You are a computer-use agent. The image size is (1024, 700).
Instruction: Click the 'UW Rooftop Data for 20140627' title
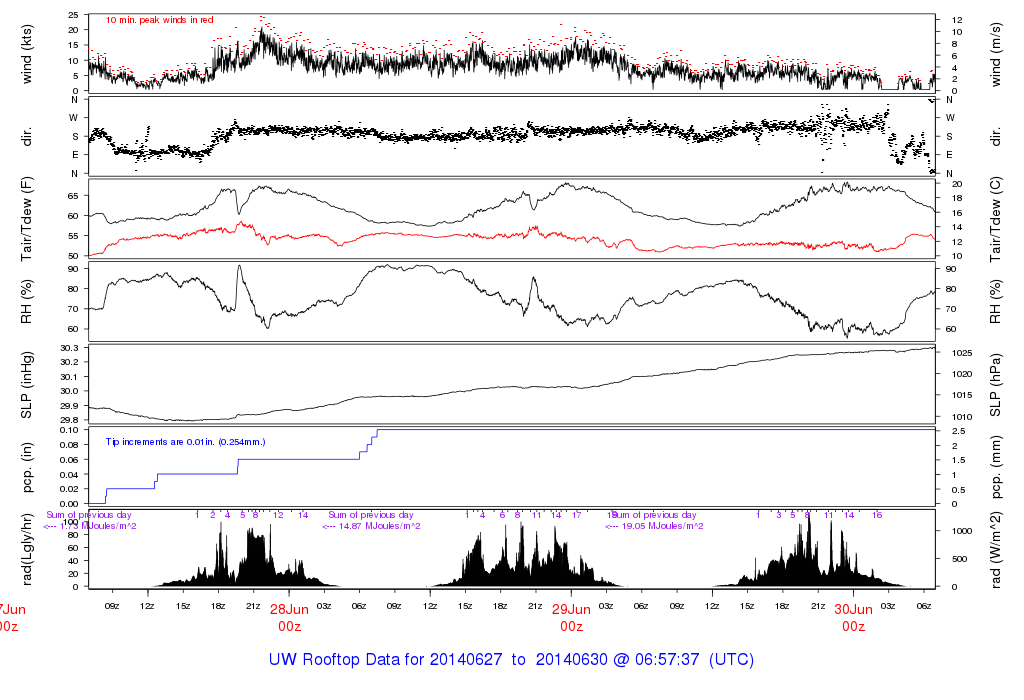point(385,660)
